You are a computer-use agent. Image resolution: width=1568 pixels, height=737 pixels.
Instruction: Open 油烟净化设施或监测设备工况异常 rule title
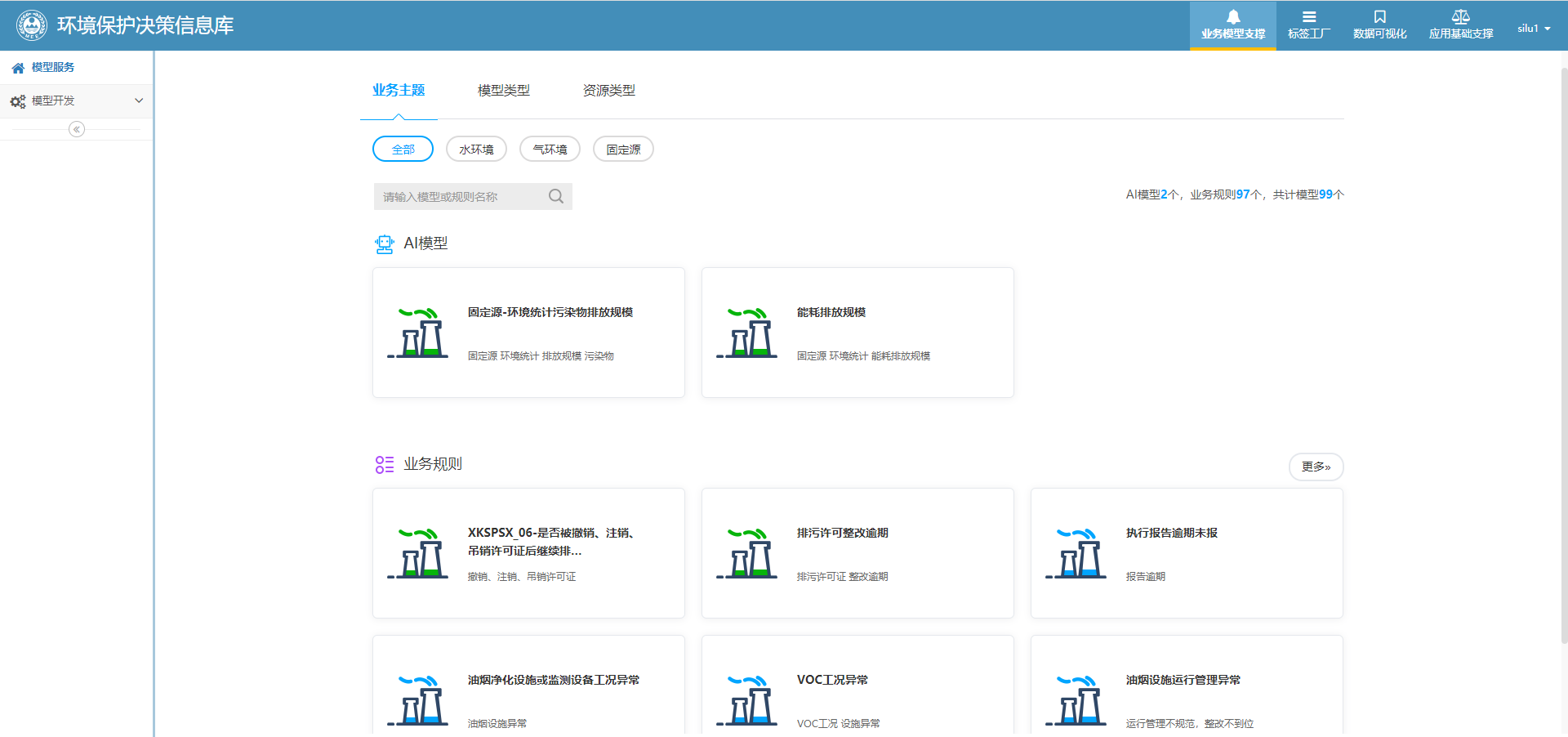[554, 680]
